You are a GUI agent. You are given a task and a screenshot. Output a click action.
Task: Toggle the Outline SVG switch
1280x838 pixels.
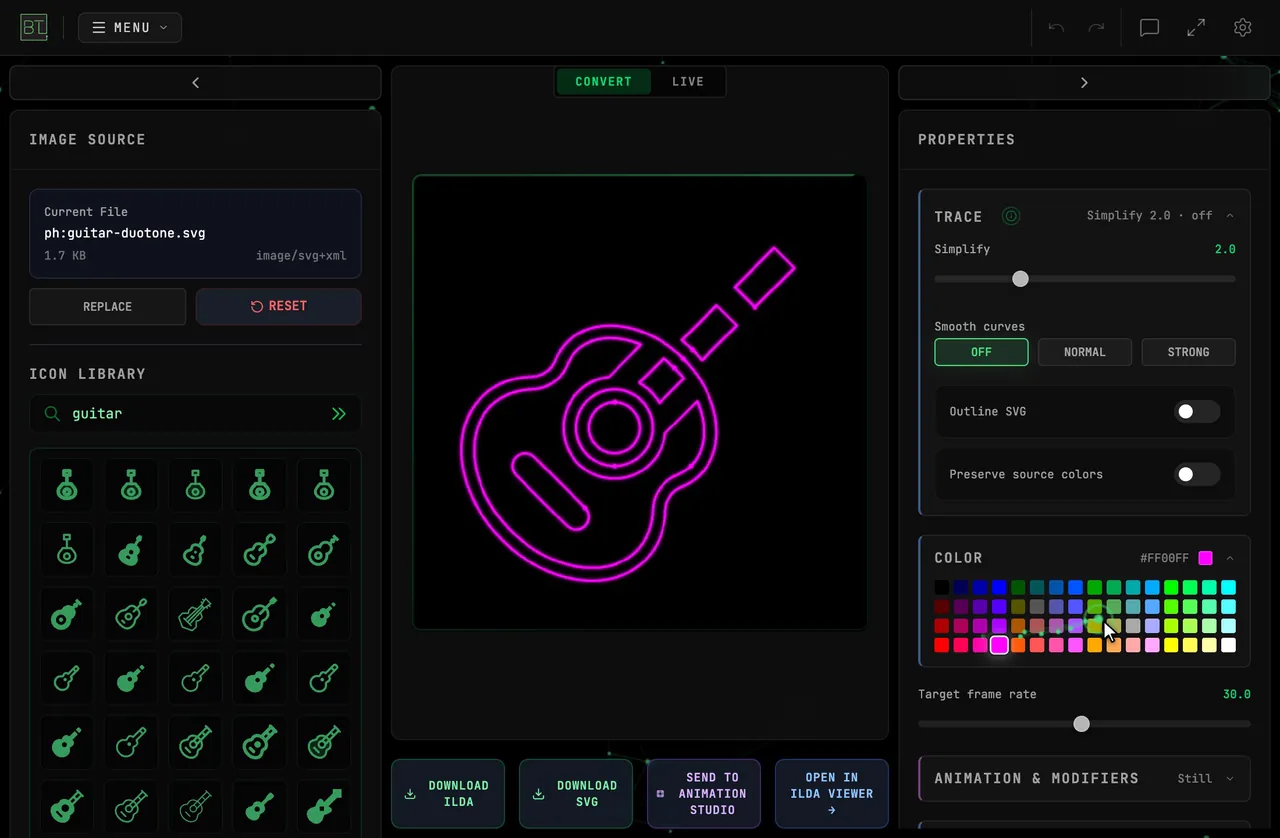coord(1197,411)
